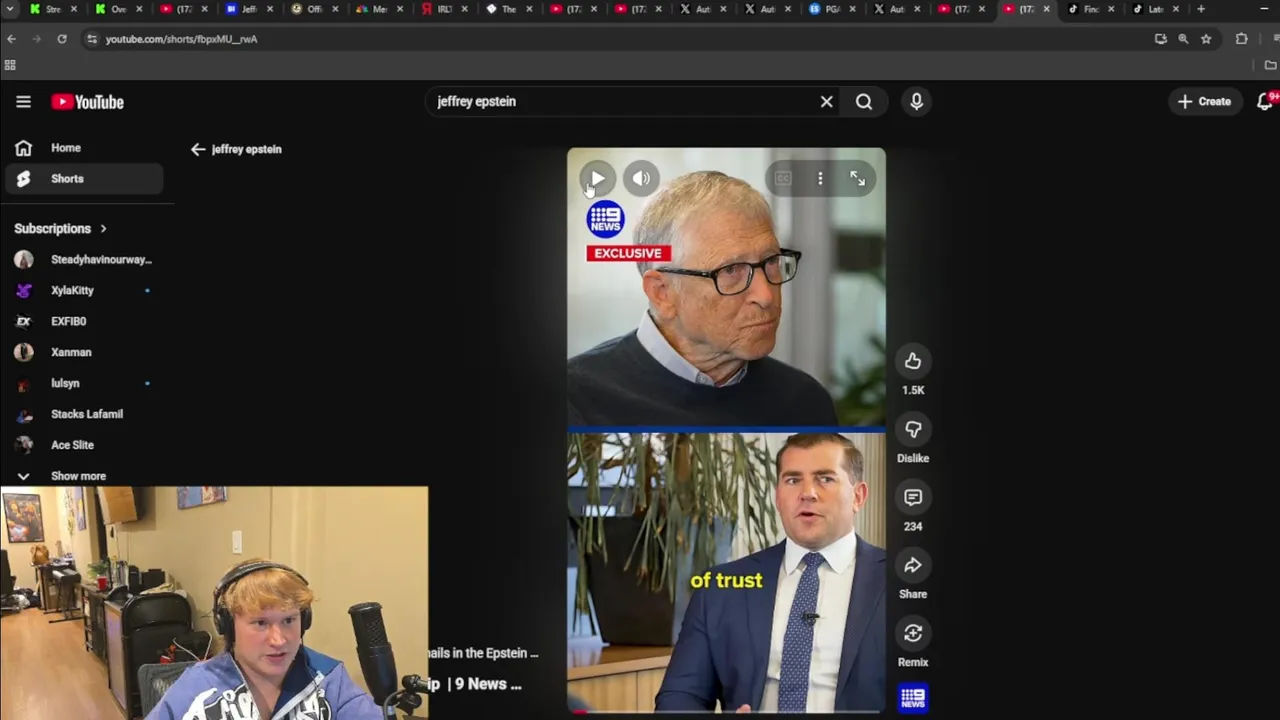This screenshot has height=720, width=1280.
Task: Close the 'Ove' Kick tab
Action: [139, 9]
